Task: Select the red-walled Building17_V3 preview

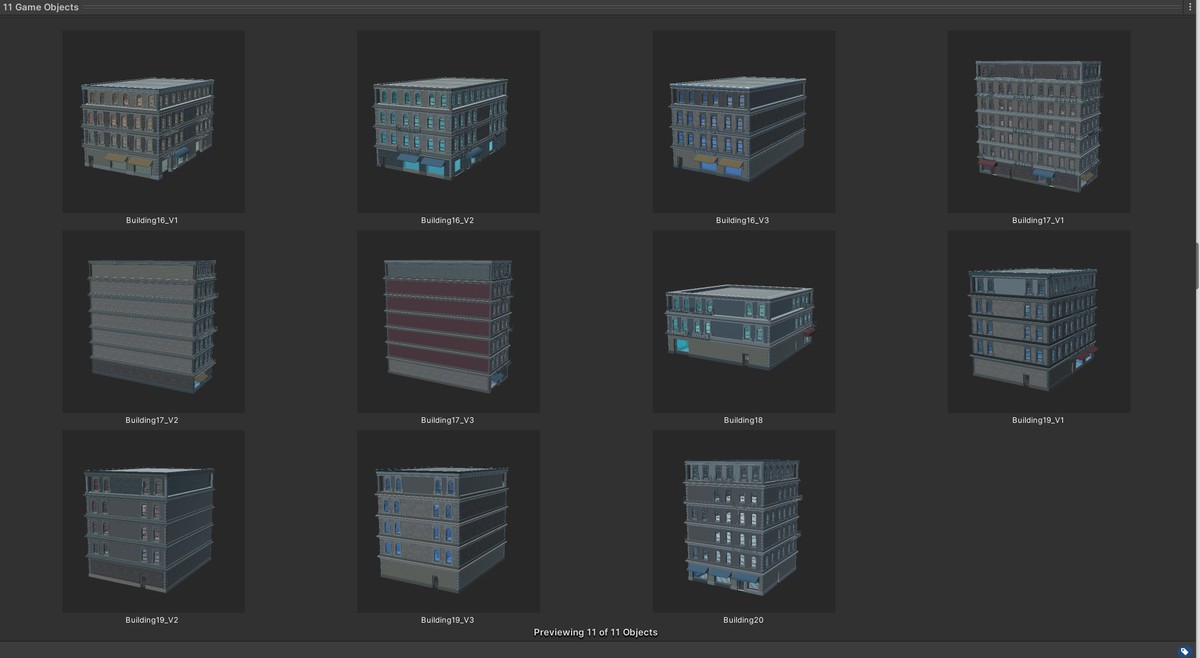Action: [448, 320]
